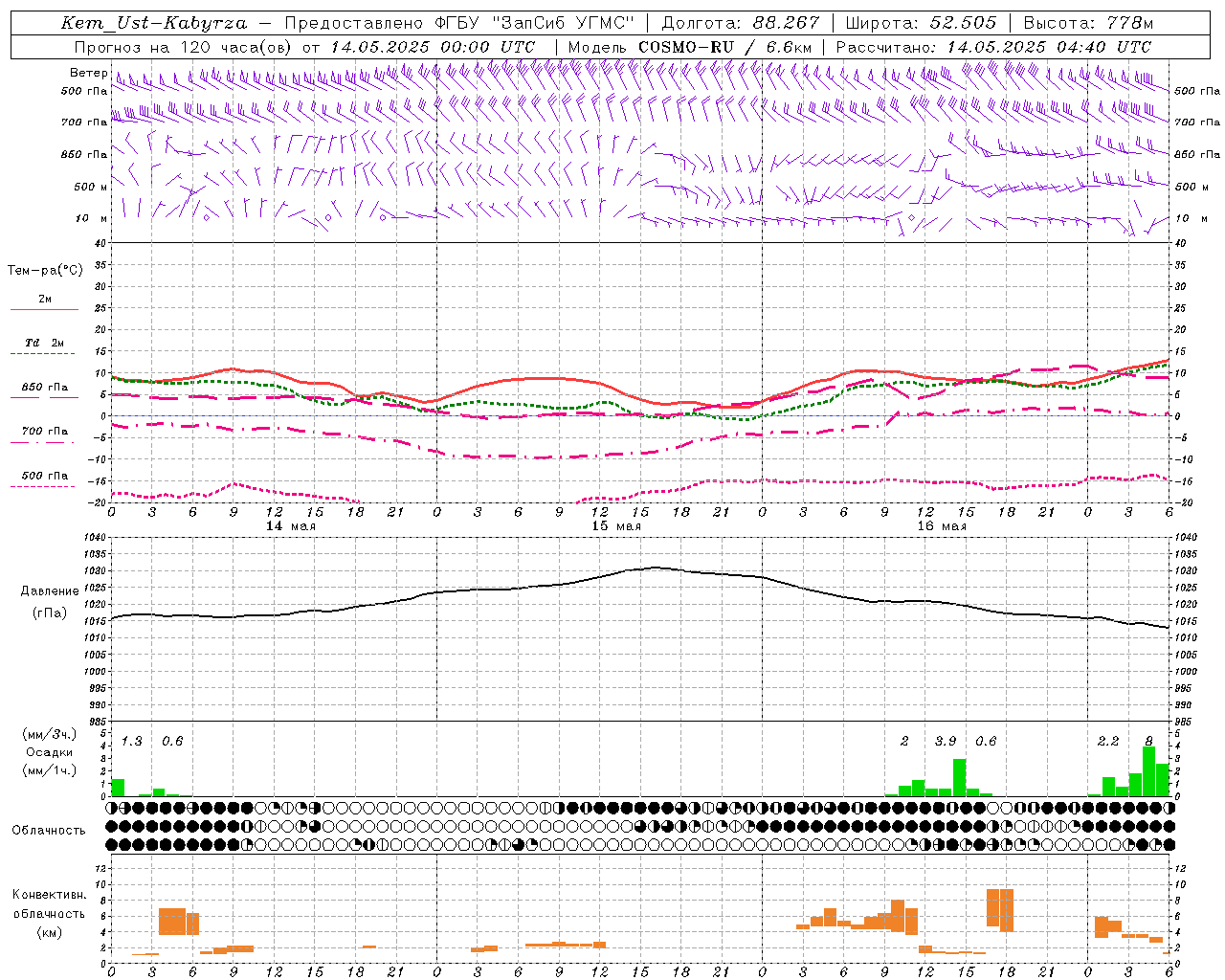This screenshot has width=1225, height=980.
Task: Click the '2м' temperature legend label
Action: pos(45,300)
